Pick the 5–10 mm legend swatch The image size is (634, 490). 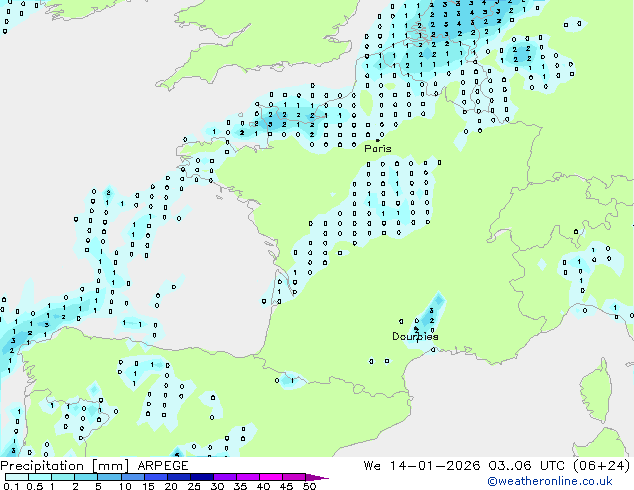point(109,477)
